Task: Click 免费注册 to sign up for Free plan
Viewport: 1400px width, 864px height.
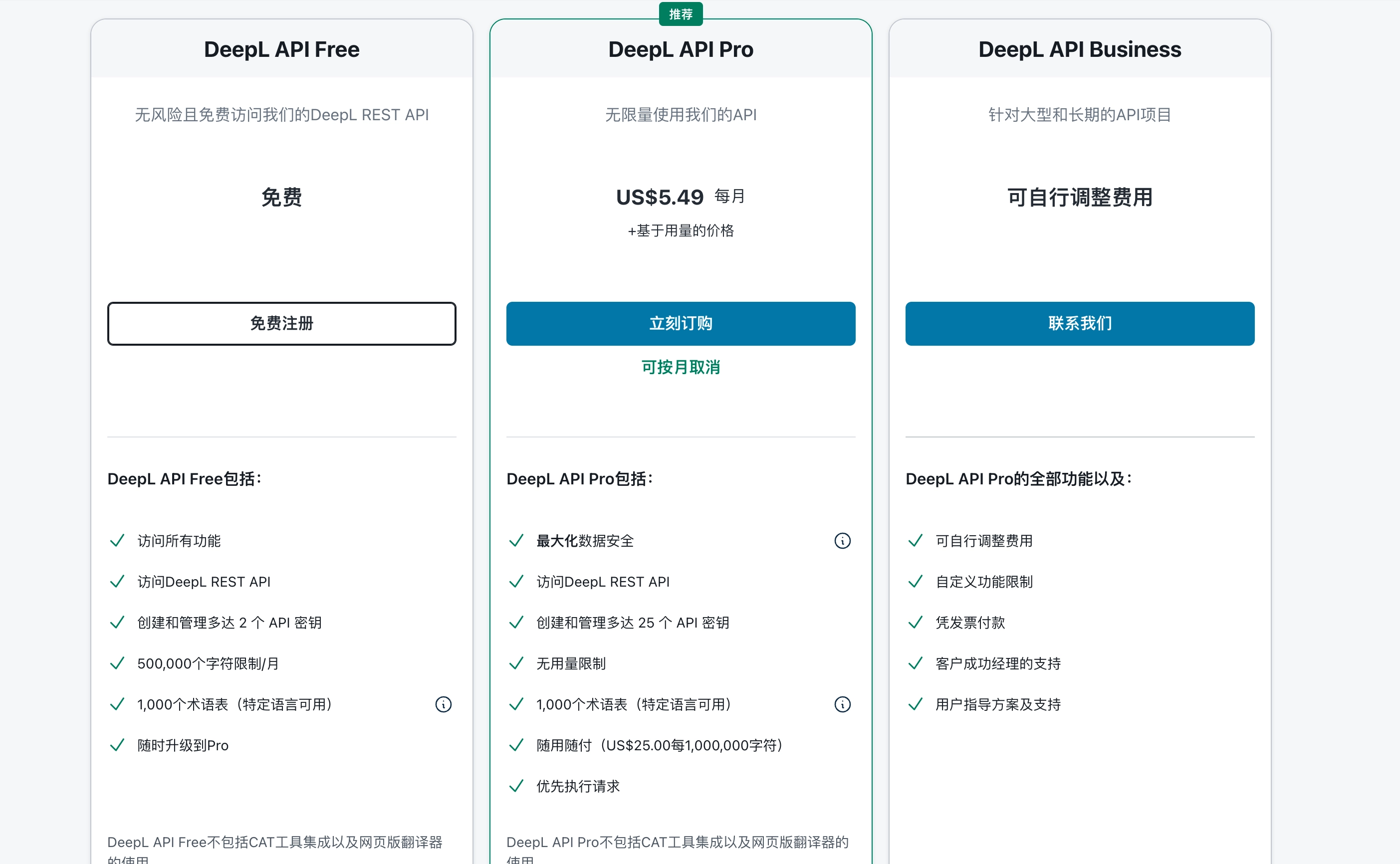Action: click(281, 323)
